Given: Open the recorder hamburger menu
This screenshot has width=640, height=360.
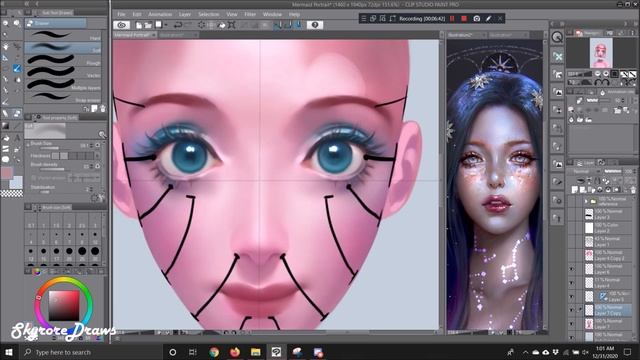Looking at the screenshot, I should pyautogui.click(x=363, y=18).
